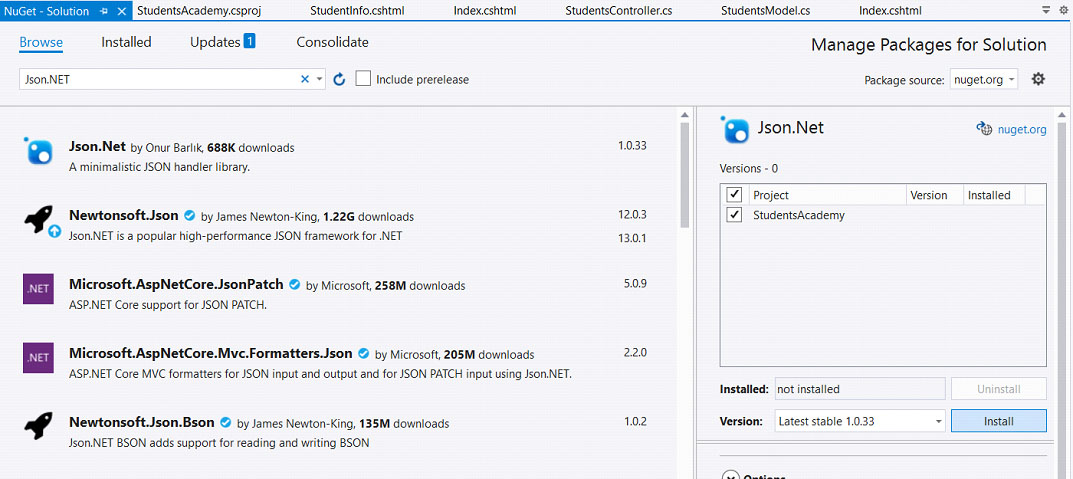Pin the NuGet - Solution tab
The image size is (1073, 479).
pyautogui.click(x=104, y=11)
